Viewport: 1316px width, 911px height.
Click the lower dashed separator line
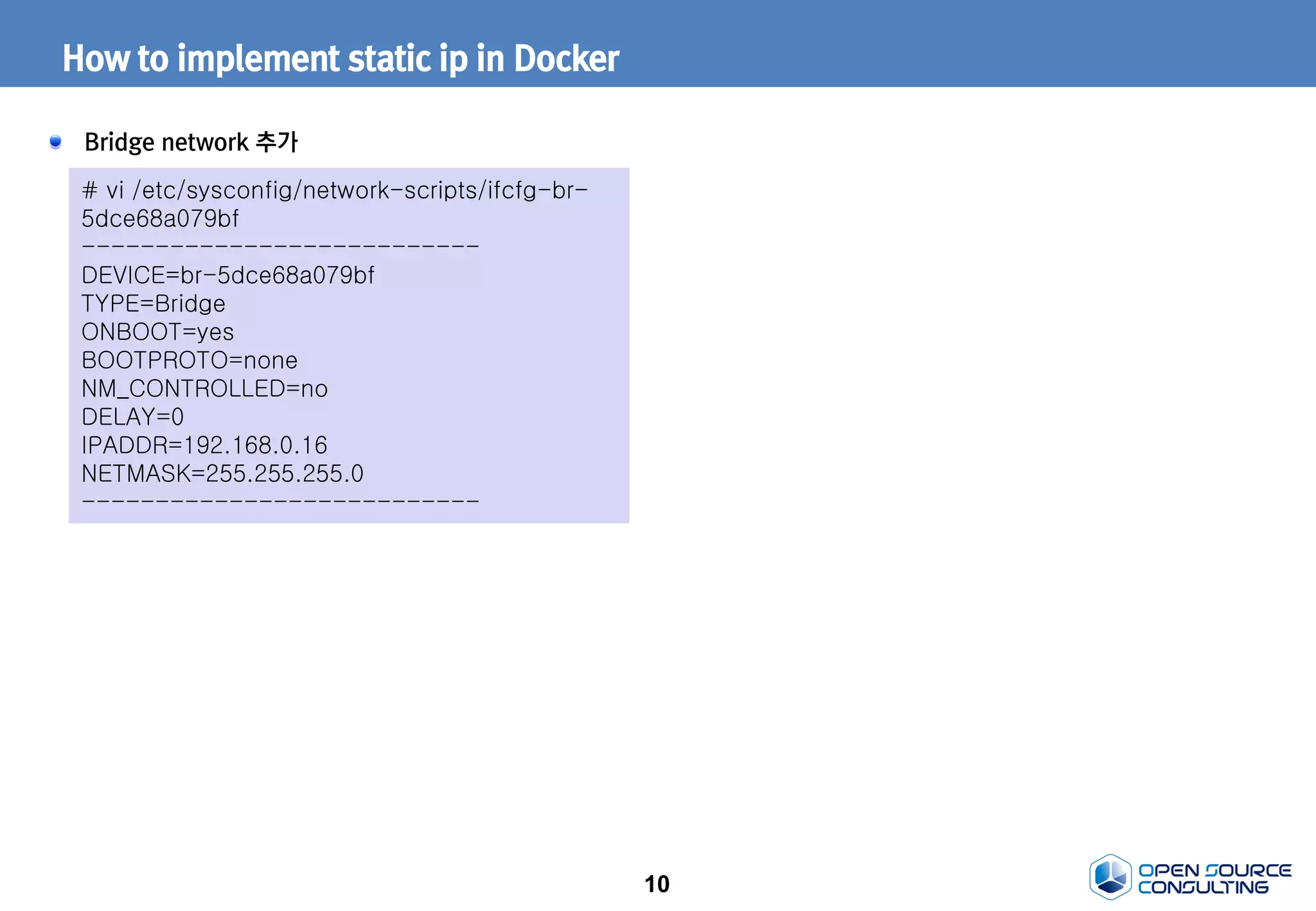[281, 500]
